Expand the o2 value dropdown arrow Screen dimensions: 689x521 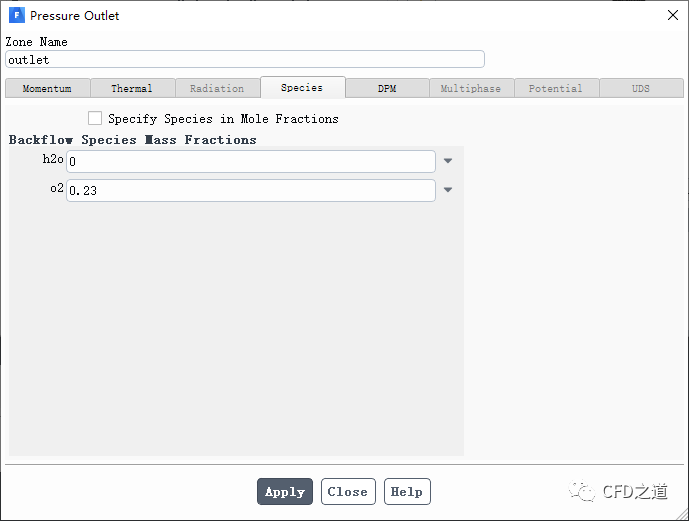click(x=448, y=190)
